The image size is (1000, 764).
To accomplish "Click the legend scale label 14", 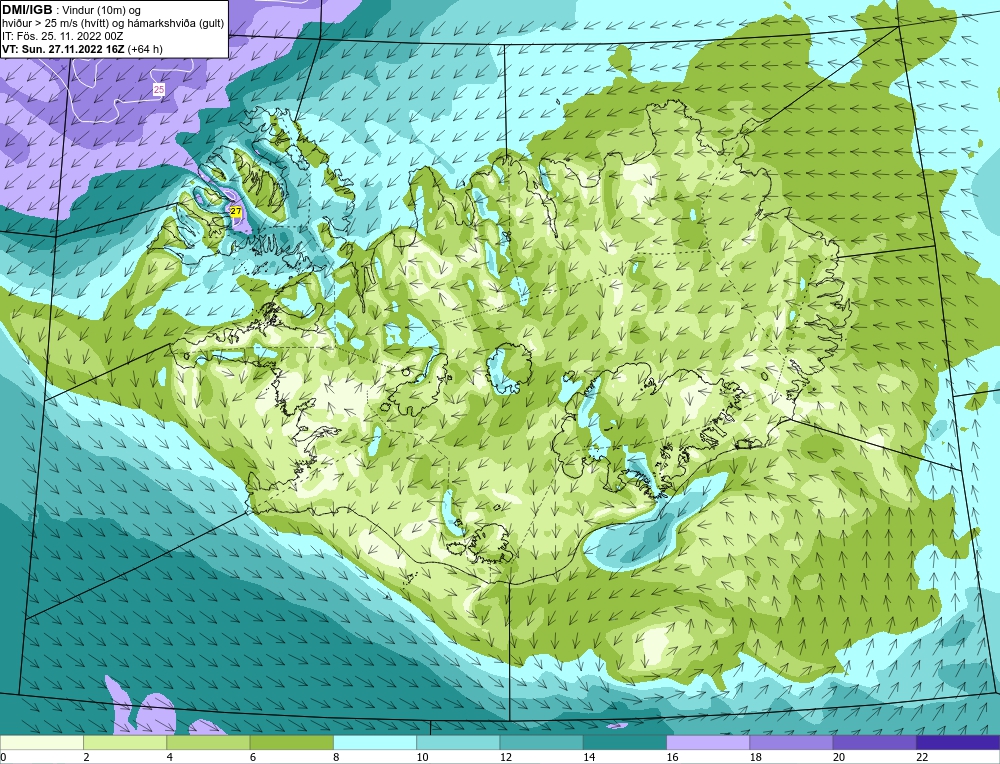I will tap(588, 758).
